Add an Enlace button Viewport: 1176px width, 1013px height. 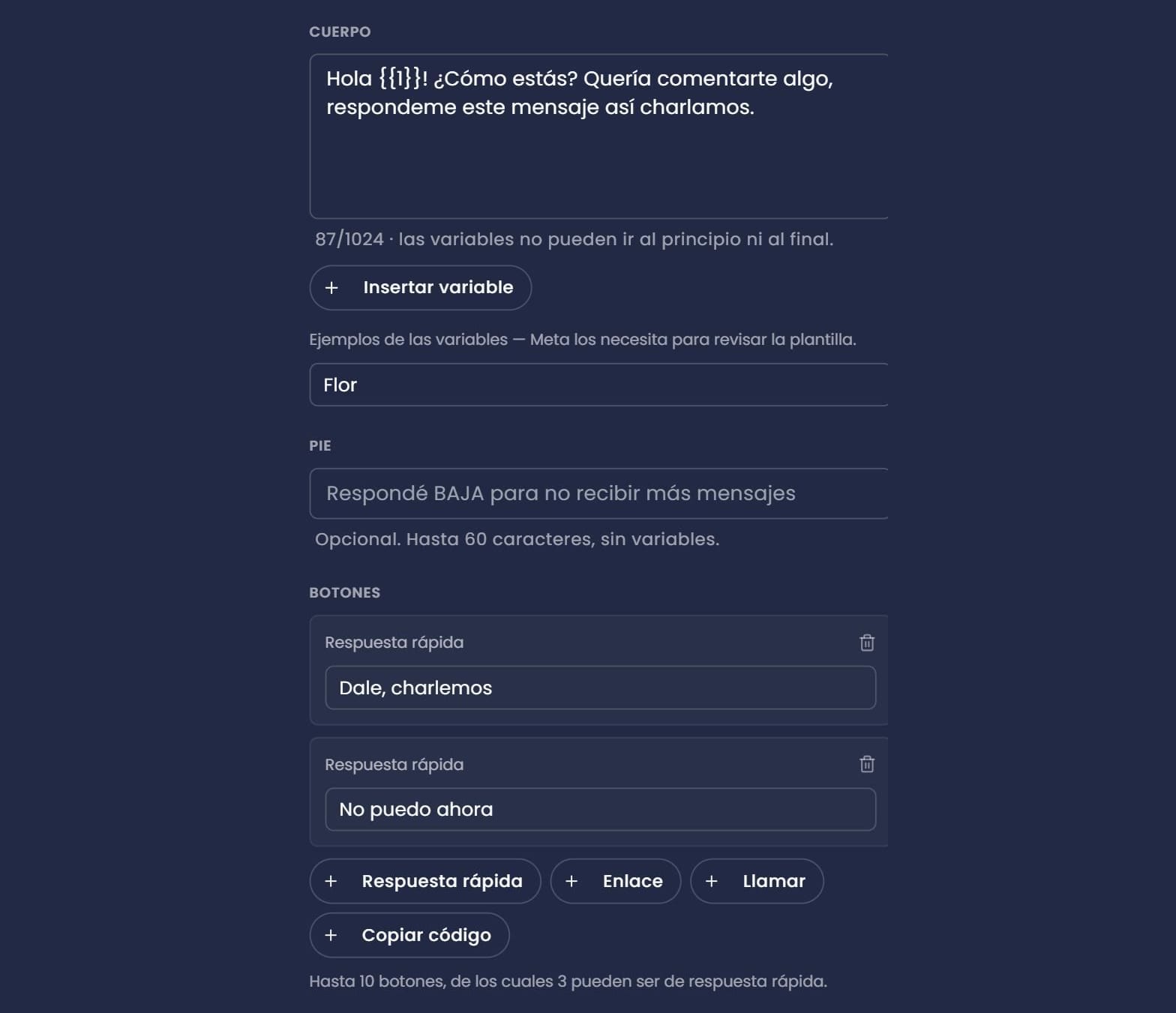616,881
